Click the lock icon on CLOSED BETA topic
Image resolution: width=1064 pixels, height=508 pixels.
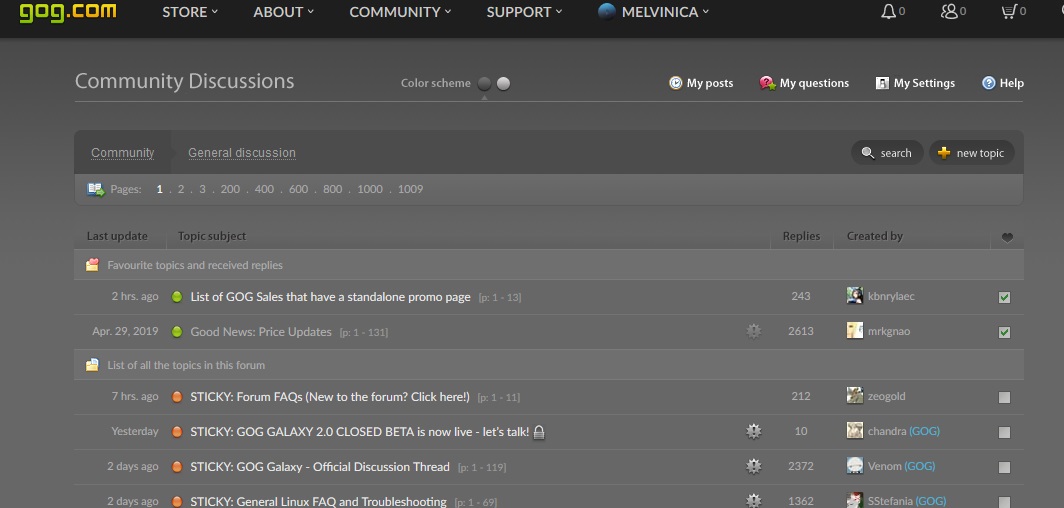[539, 431]
